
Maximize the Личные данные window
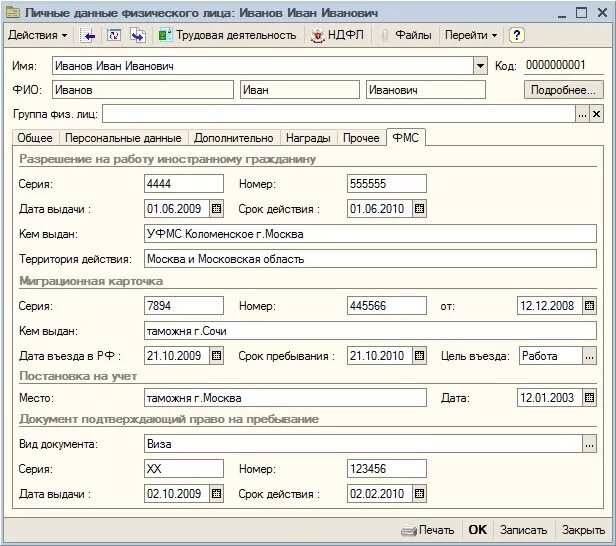click(x=581, y=13)
